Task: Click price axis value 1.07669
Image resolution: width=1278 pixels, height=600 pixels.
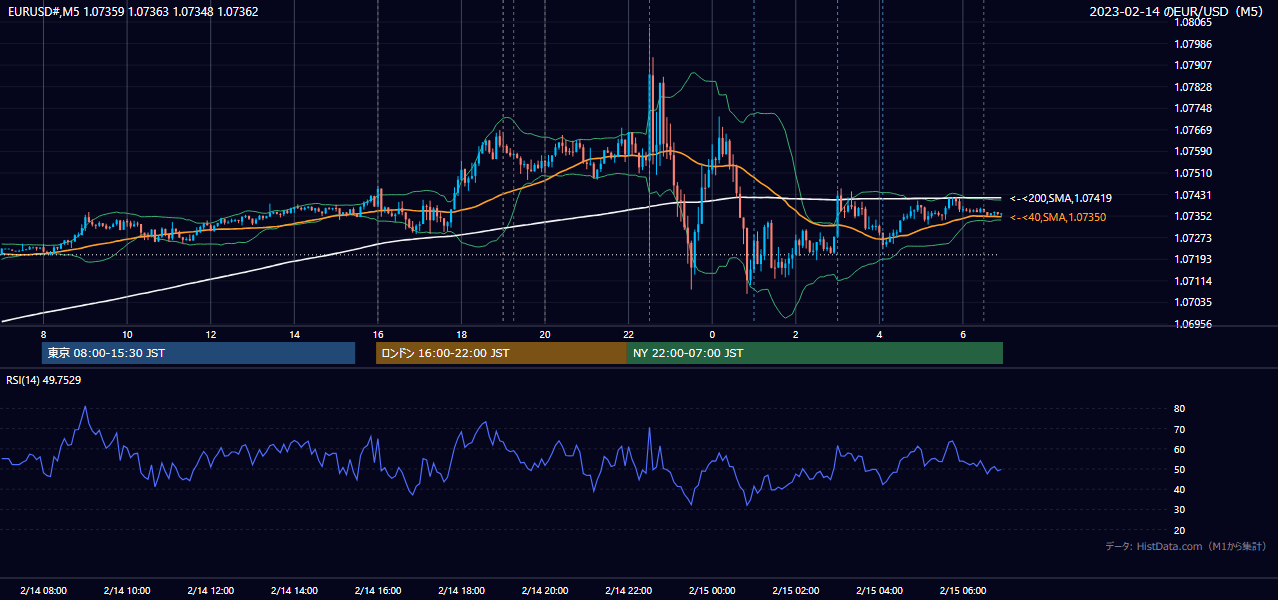Action: pos(1193,130)
